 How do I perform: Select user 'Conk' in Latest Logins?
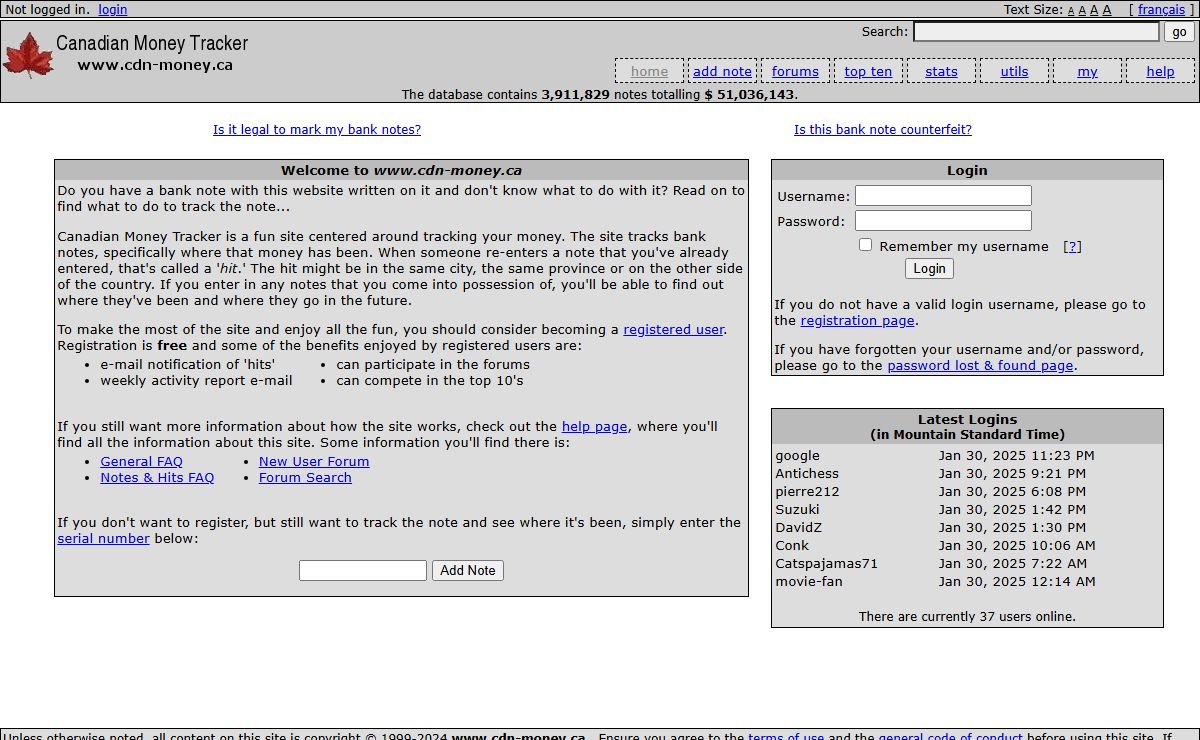pos(792,545)
